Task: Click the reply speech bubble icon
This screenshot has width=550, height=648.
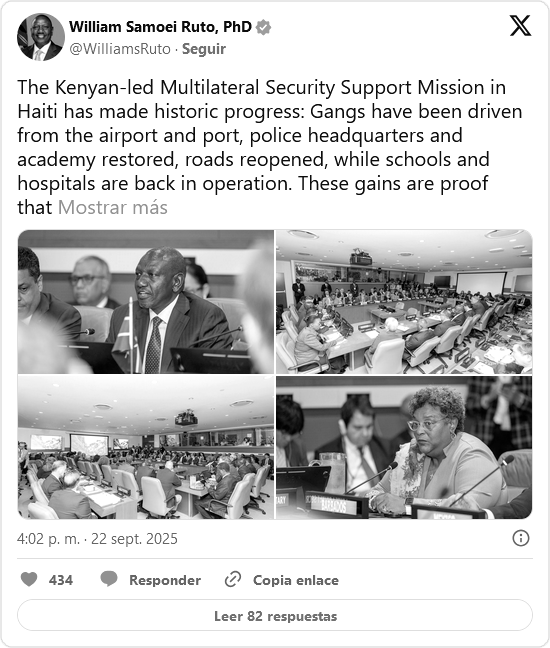Action: coord(109,579)
